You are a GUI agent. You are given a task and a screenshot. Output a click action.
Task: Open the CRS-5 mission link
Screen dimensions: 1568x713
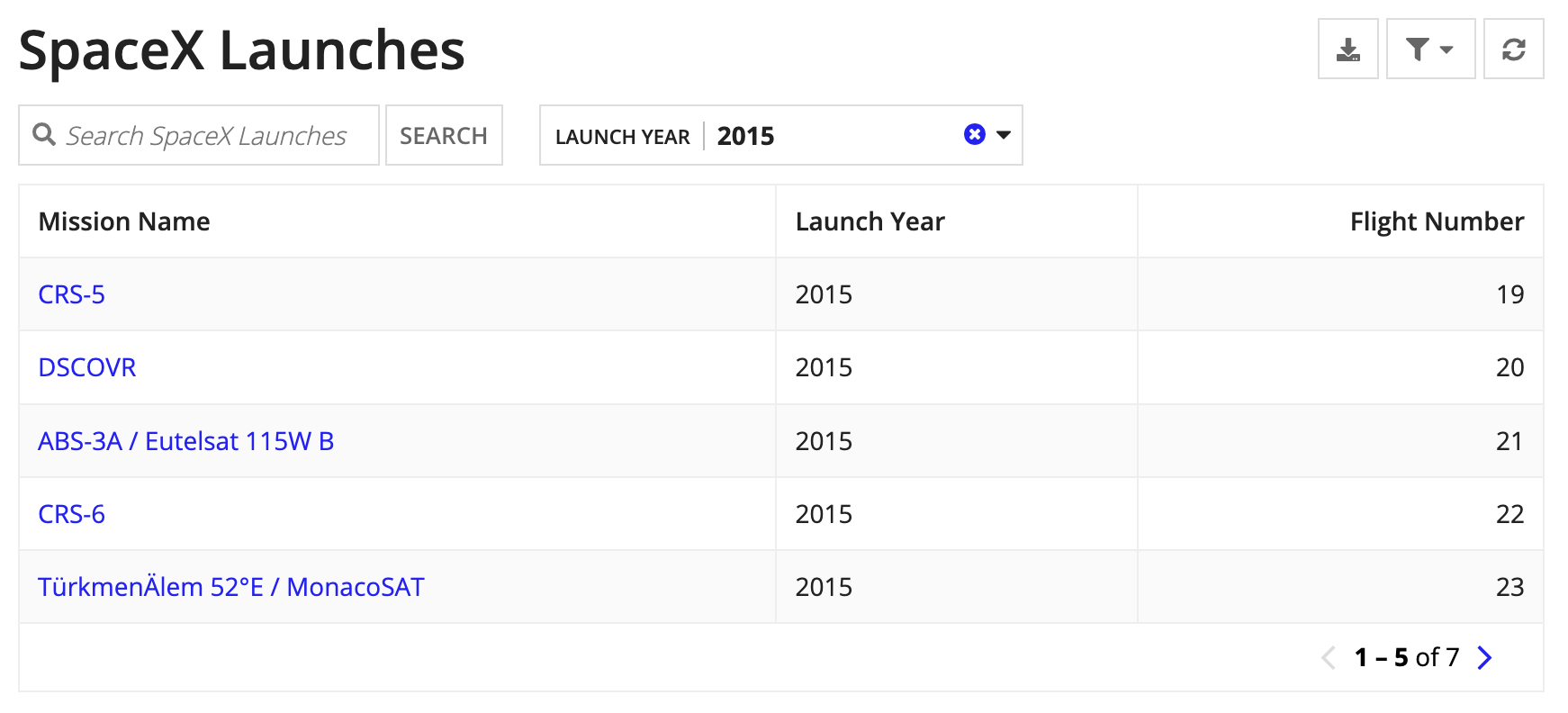[71, 294]
